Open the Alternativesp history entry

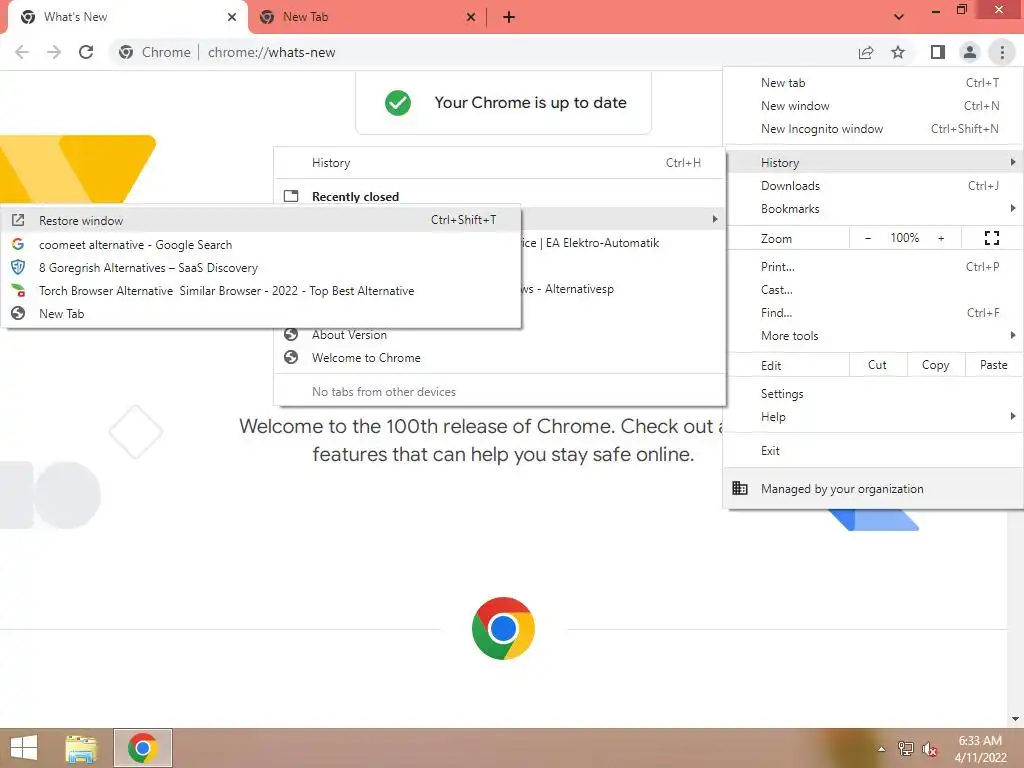(568, 289)
